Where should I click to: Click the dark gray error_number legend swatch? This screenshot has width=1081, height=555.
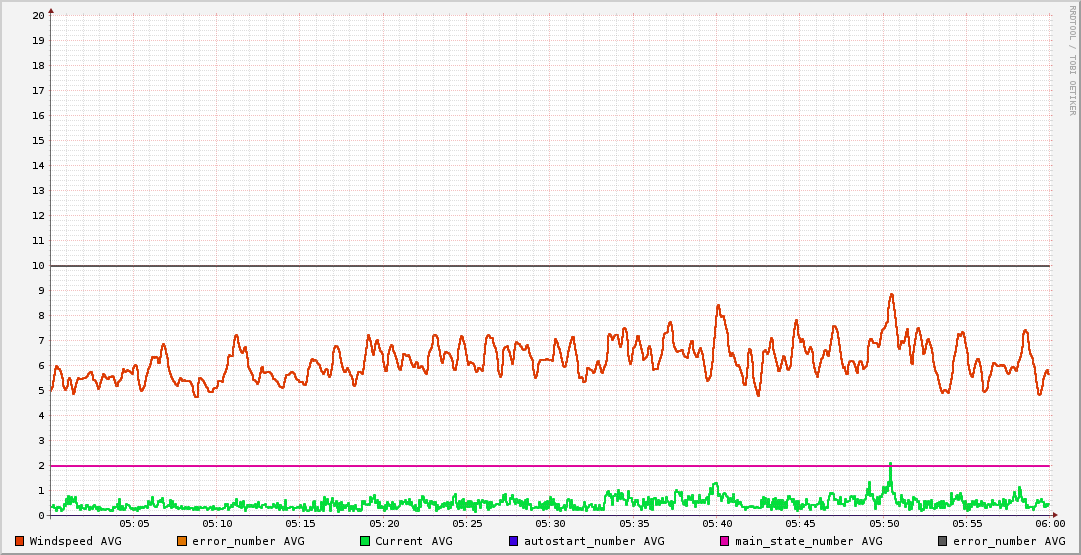click(942, 541)
